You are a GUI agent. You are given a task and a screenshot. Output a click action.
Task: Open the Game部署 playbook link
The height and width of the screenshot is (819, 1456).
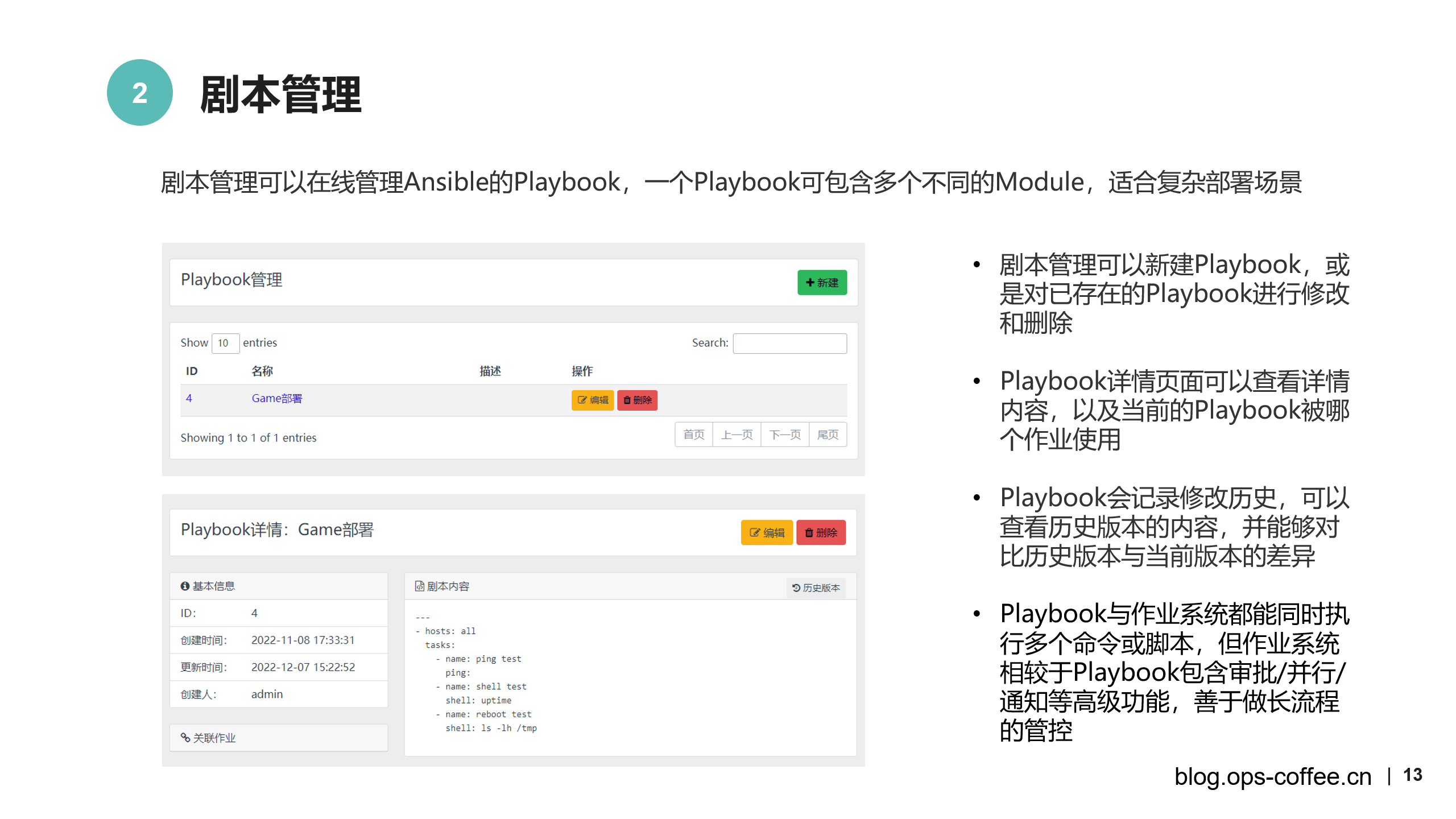[276, 399]
